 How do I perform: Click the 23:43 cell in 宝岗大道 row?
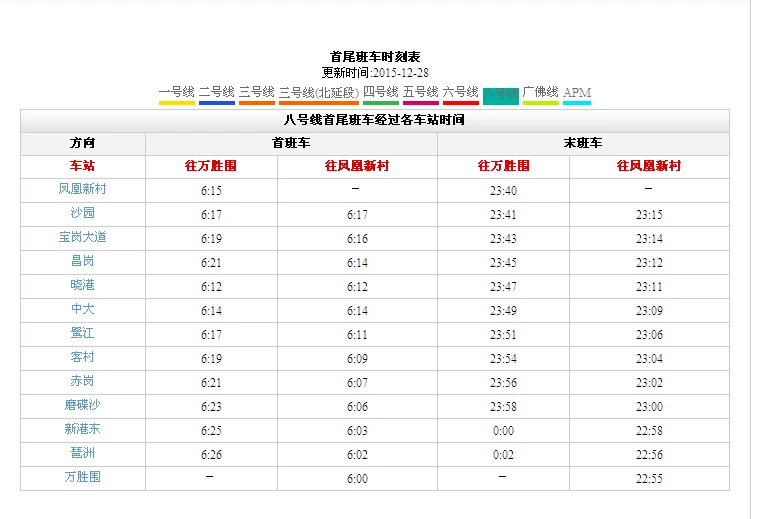[503, 239]
